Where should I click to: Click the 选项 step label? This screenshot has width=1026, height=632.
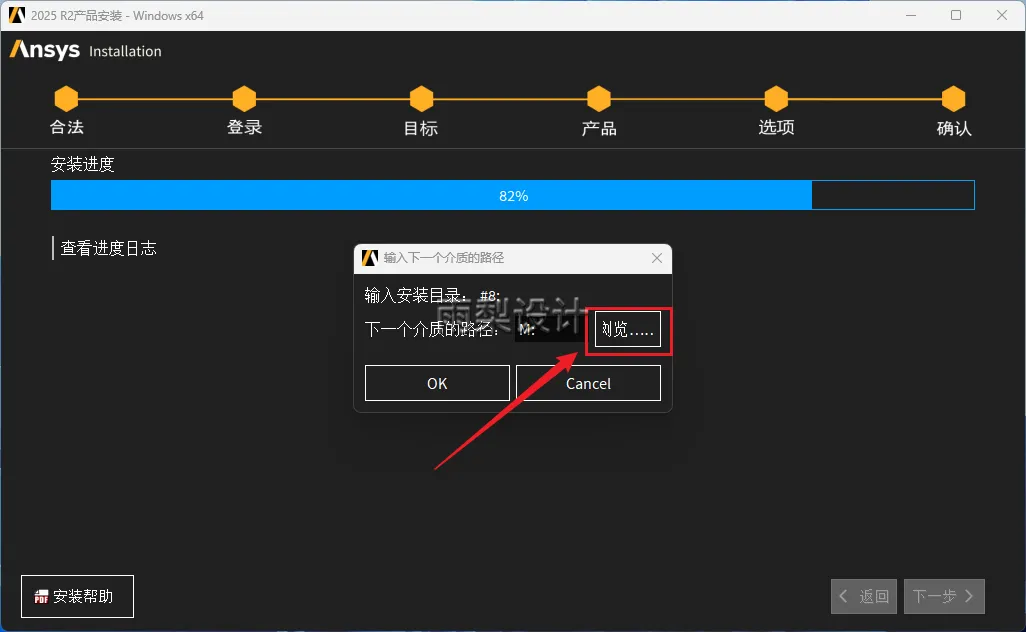click(x=776, y=127)
